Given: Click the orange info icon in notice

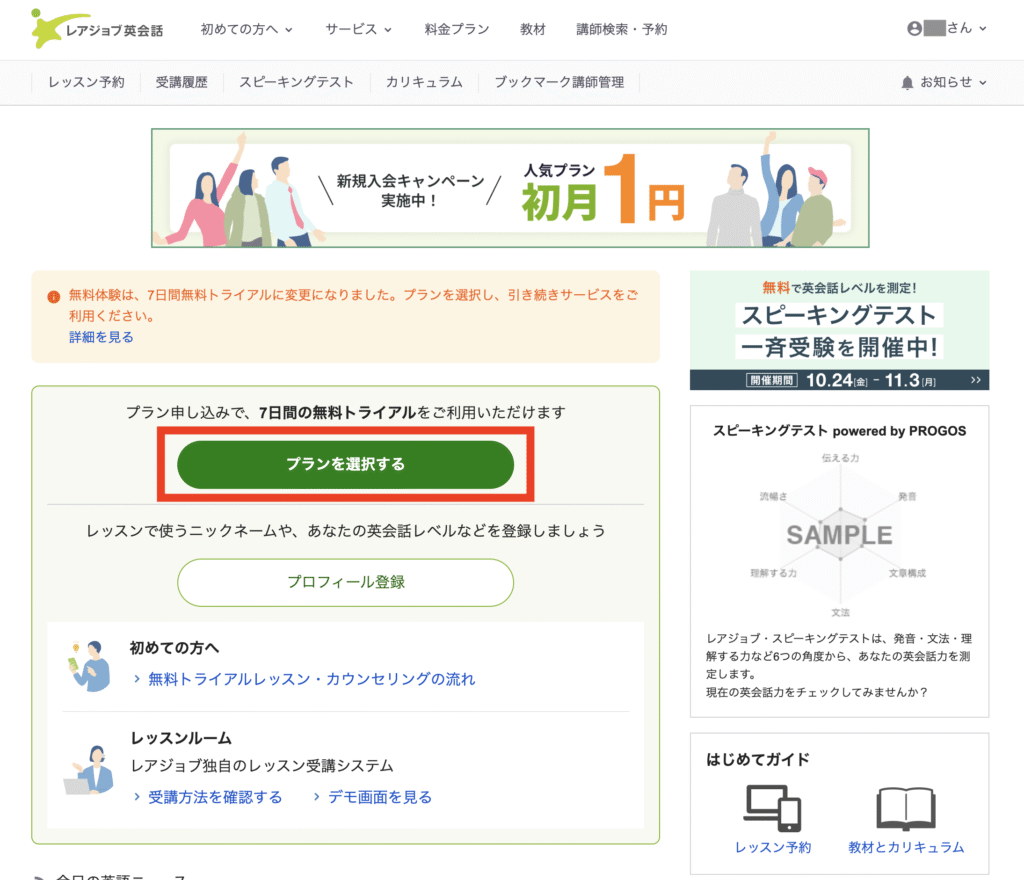Looking at the screenshot, I should tap(53, 297).
